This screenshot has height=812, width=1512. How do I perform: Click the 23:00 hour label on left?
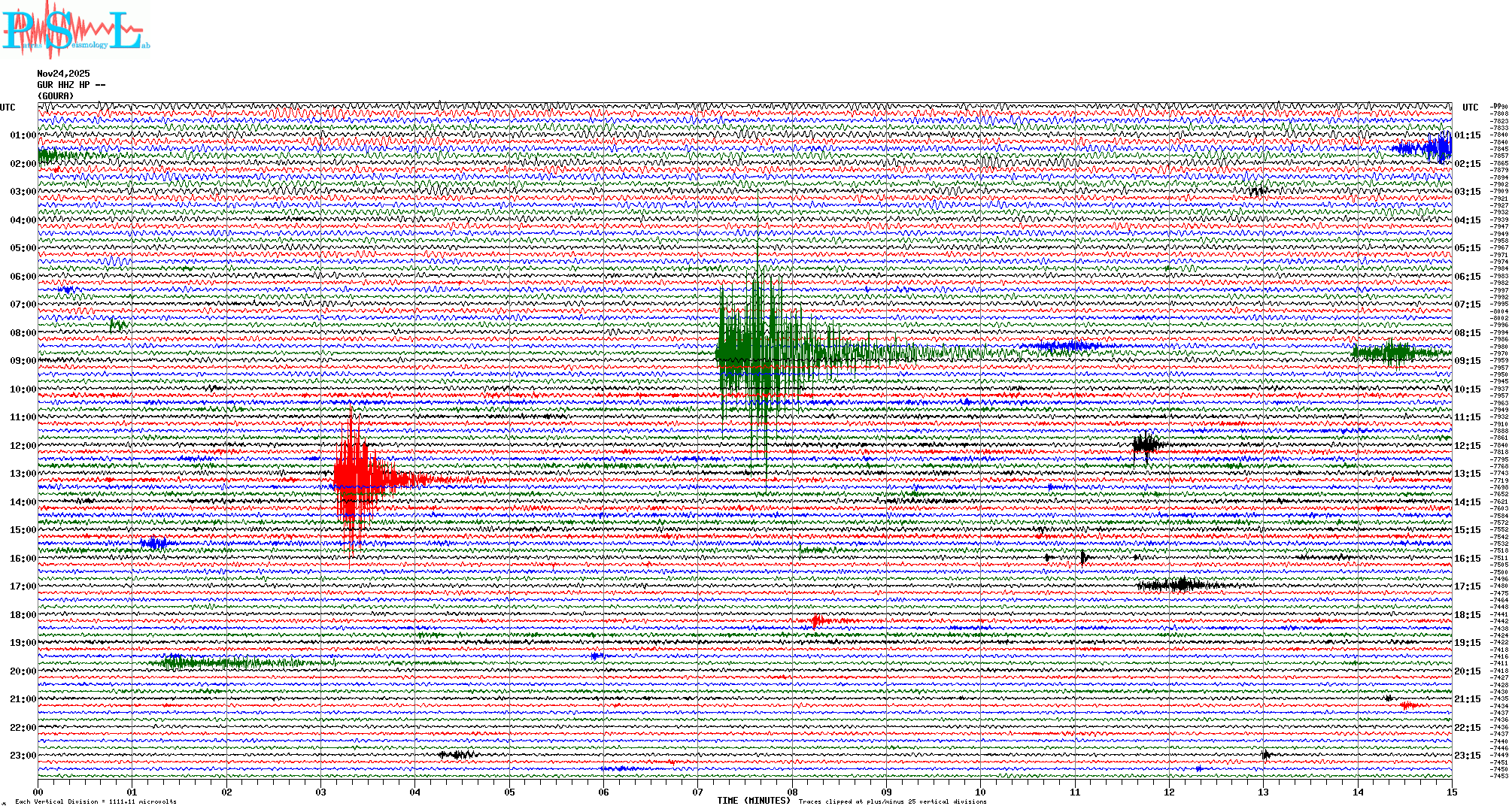[23, 756]
